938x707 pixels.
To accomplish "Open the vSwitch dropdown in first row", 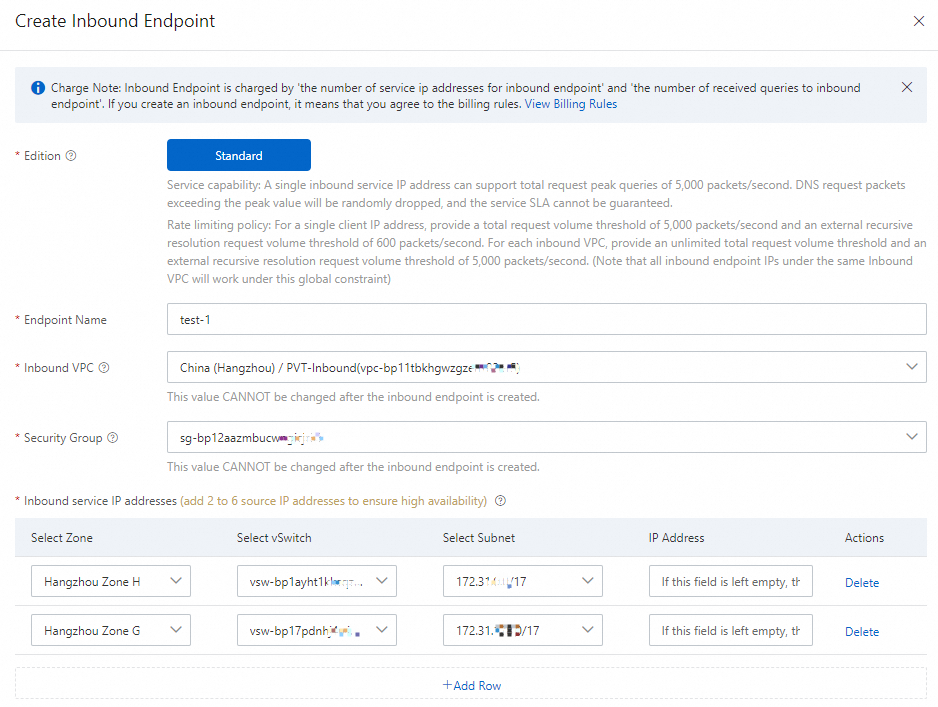I will tap(317, 581).
